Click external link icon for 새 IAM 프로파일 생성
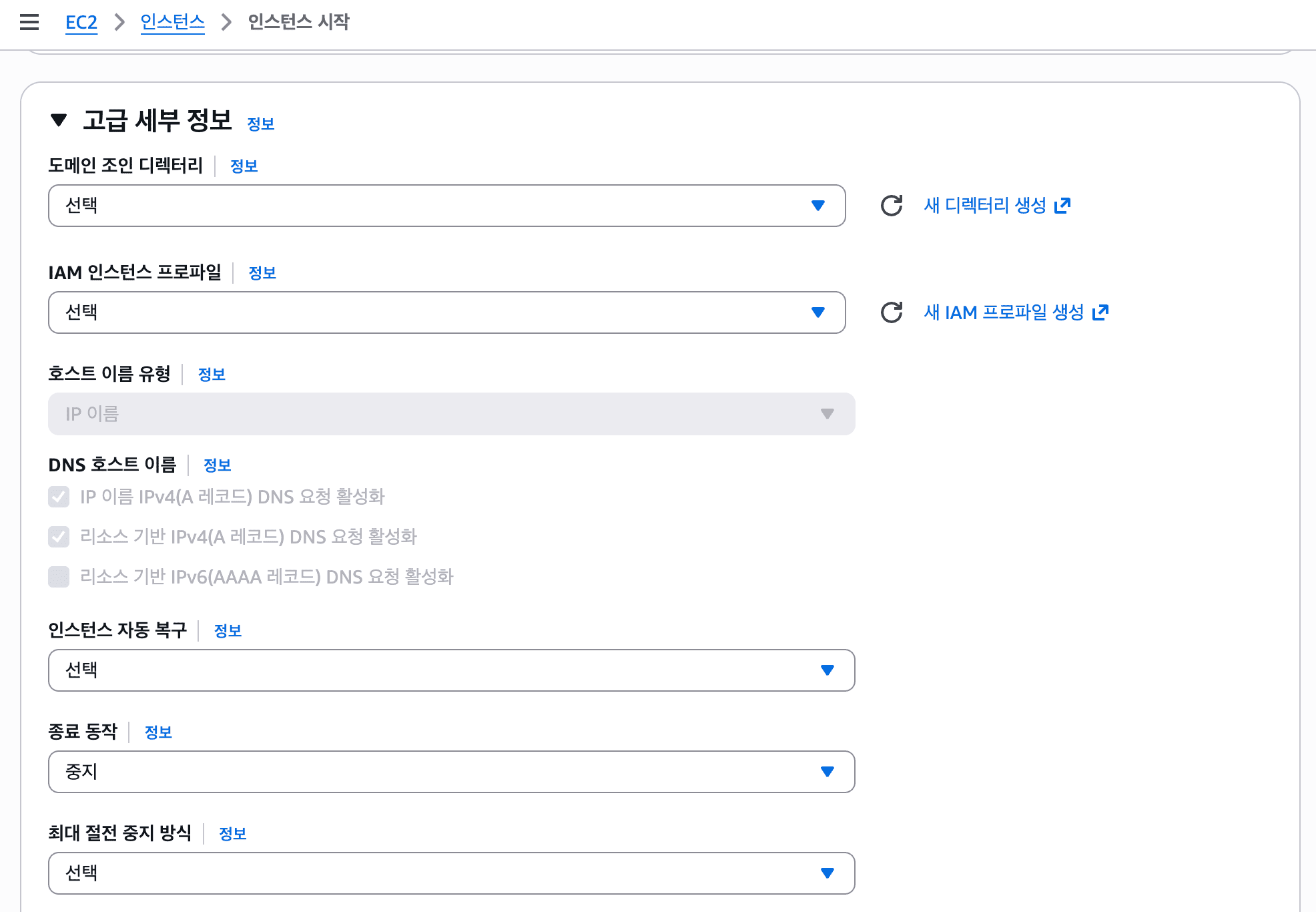The width and height of the screenshot is (1316, 912). (x=1100, y=312)
